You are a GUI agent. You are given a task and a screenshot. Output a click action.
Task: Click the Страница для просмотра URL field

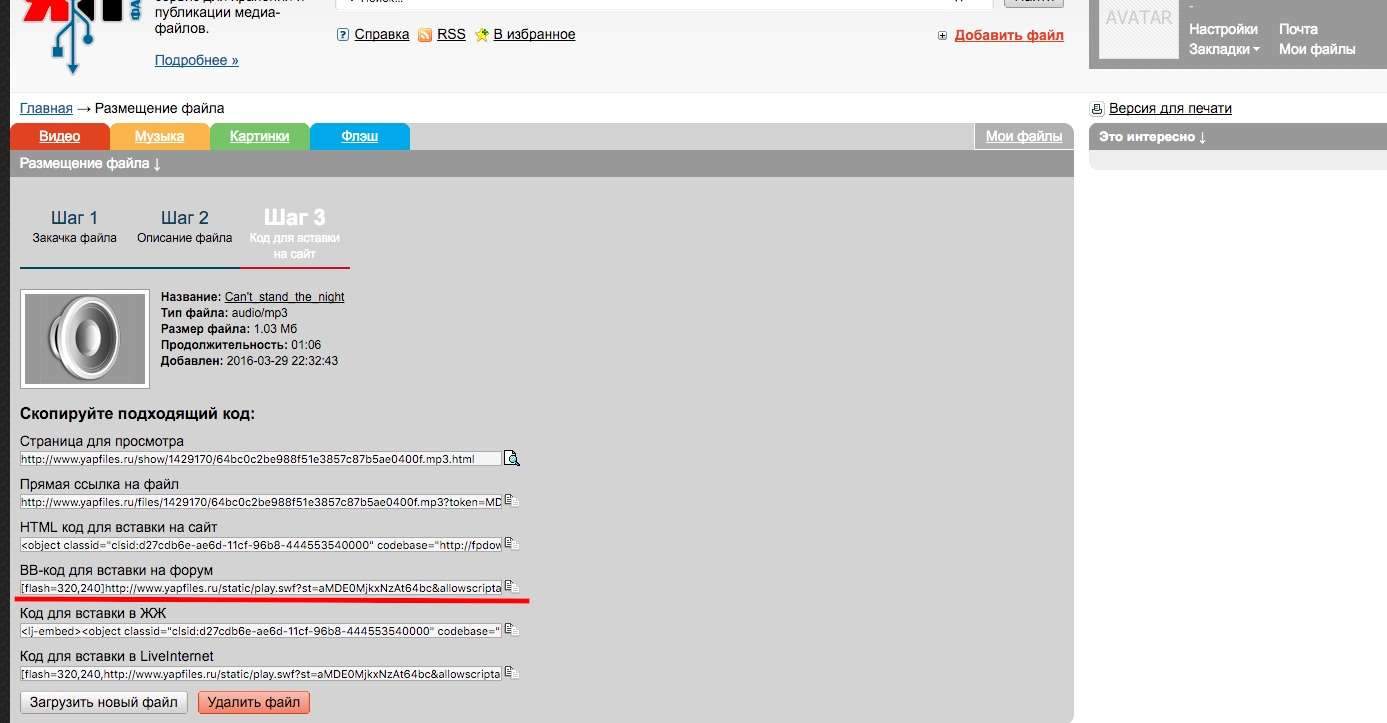pyautogui.click(x=261, y=459)
